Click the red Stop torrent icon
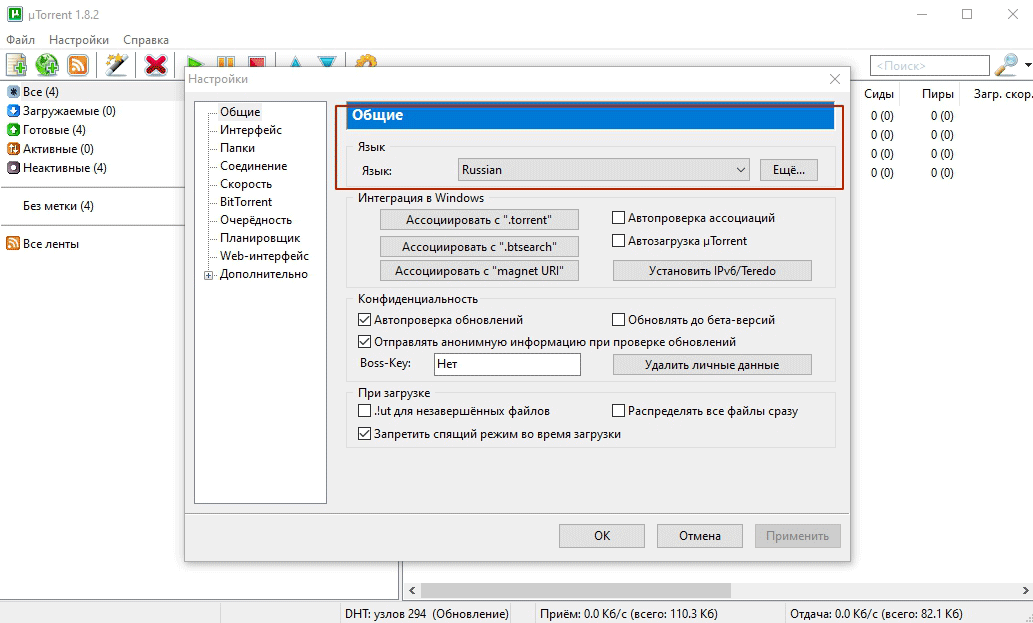The image size is (1033, 623). tap(256, 63)
